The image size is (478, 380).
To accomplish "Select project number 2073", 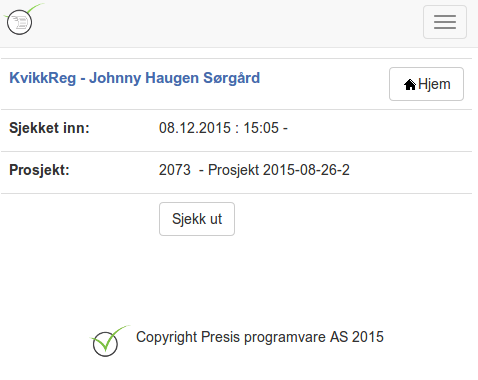I will [175, 170].
